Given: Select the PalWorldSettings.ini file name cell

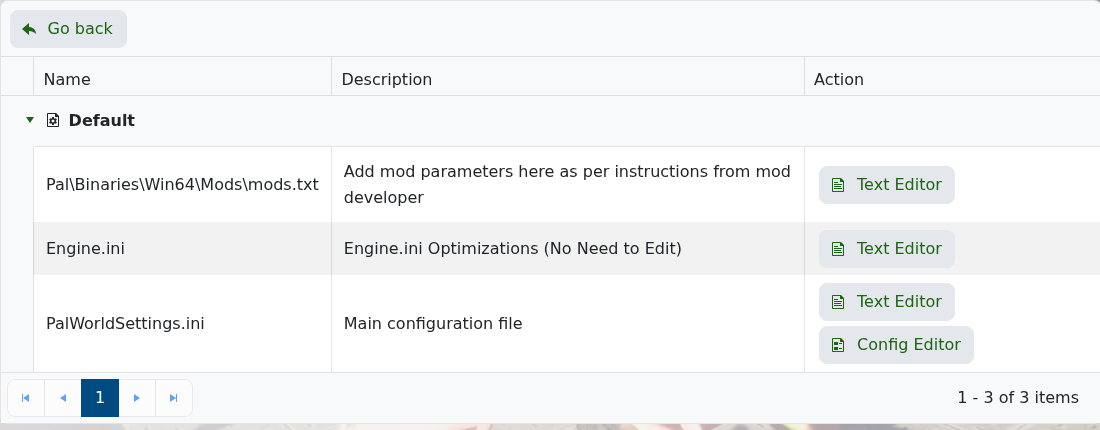Looking at the screenshot, I should (x=182, y=323).
